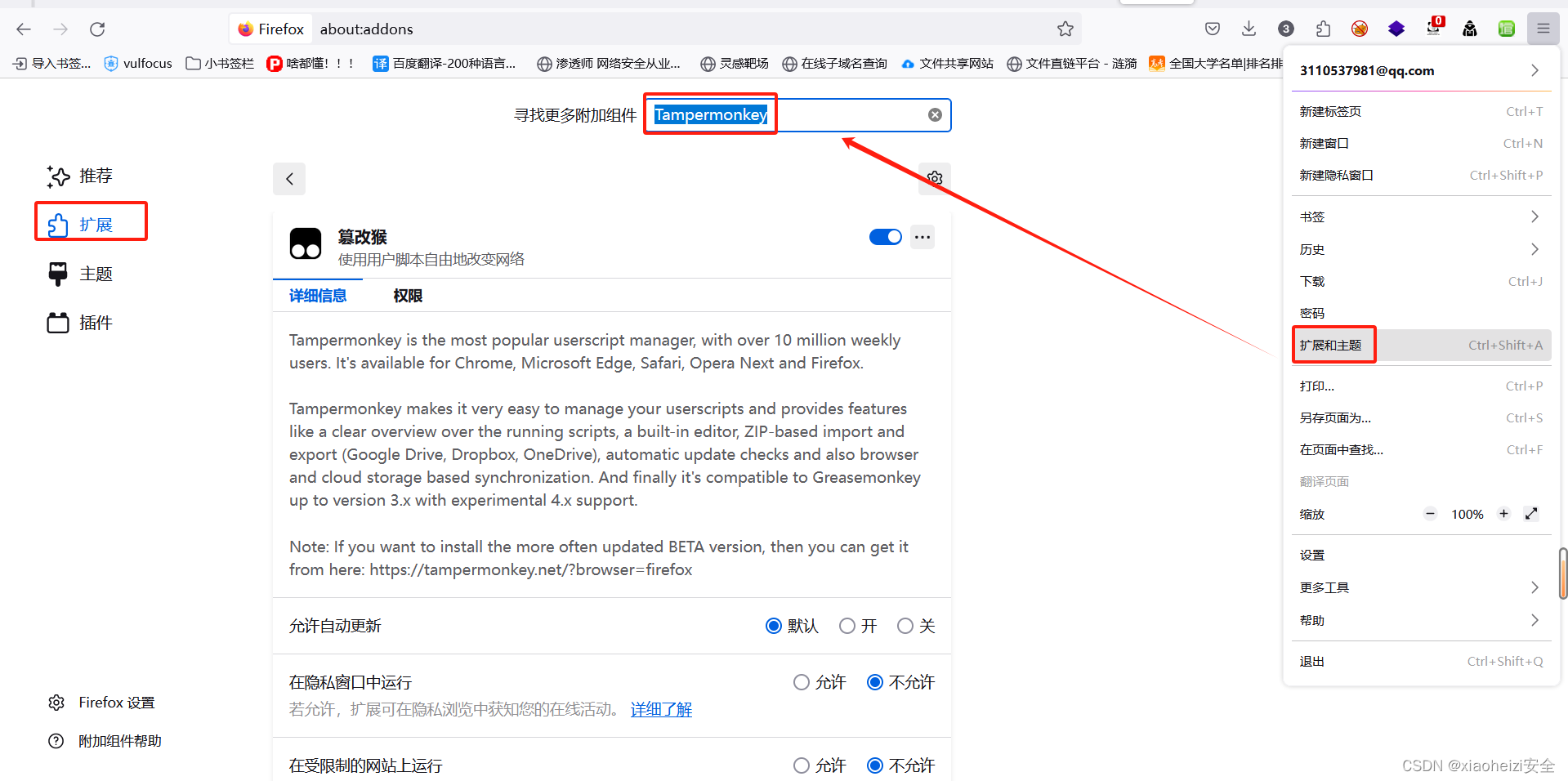1568x781 pixels.
Task: Click the purple diamond extension icon
Action: tap(1396, 29)
